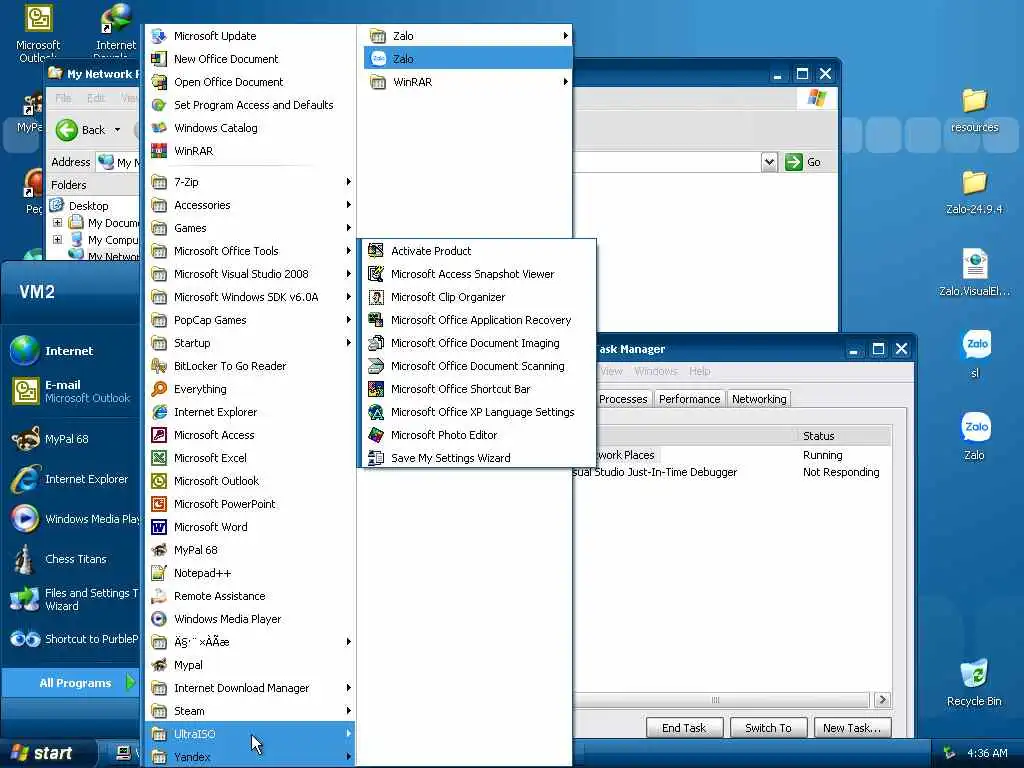Image resolution: width=1024 pixels, height=768 pixels.
Task: Select the resources folder on desktop
Action: click(974, 110)
